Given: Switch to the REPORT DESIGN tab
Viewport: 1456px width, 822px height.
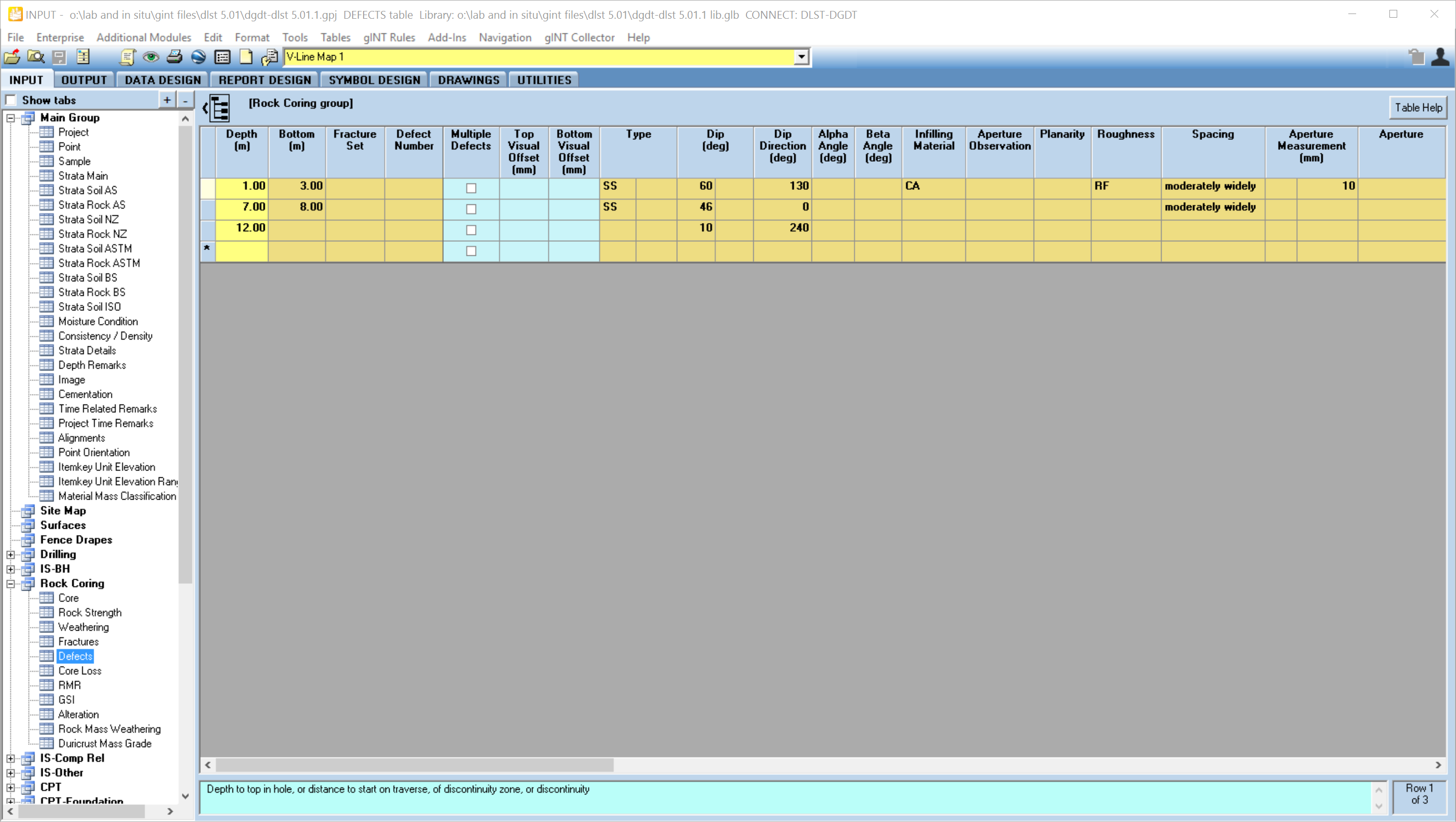Looking at the screenshot, I should coord(265,80).
